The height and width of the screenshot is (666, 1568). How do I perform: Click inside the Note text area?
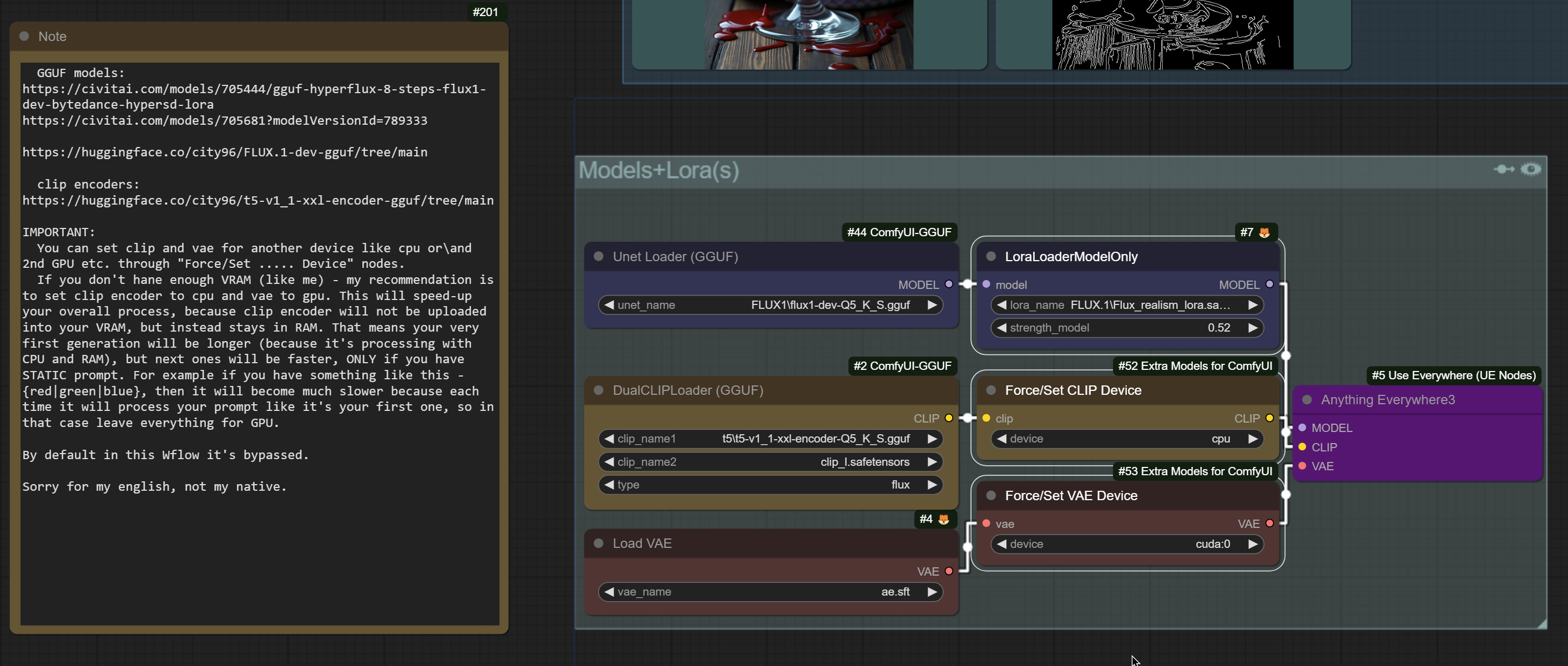pos(260,344)
